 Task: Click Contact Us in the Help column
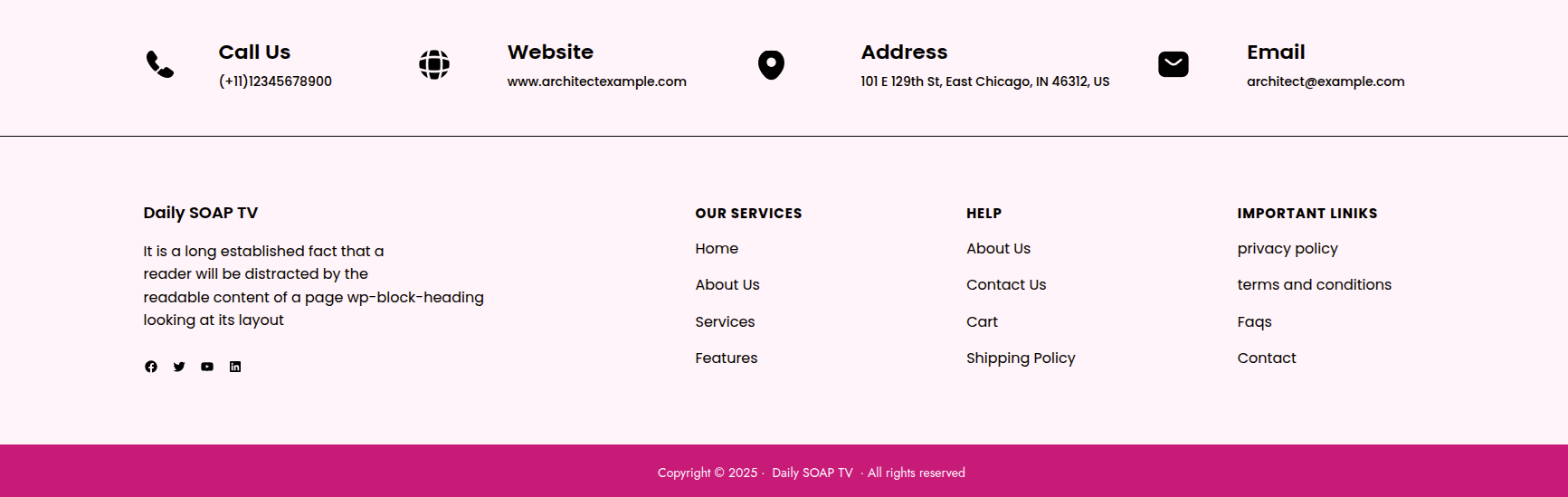[x=1006, y=285]
